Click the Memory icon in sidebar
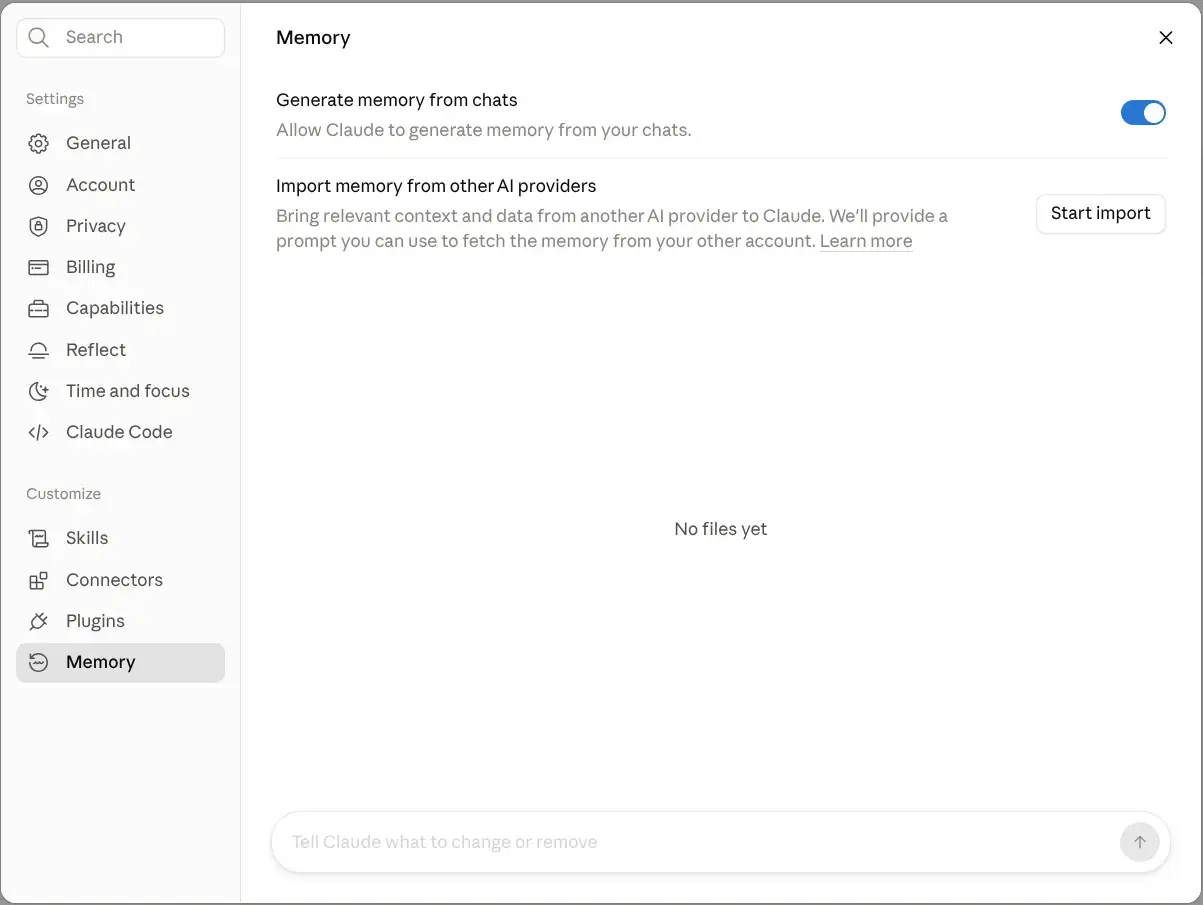Image resolution: width=1203 pixels, height=905 pixels. tap(38, 662)
